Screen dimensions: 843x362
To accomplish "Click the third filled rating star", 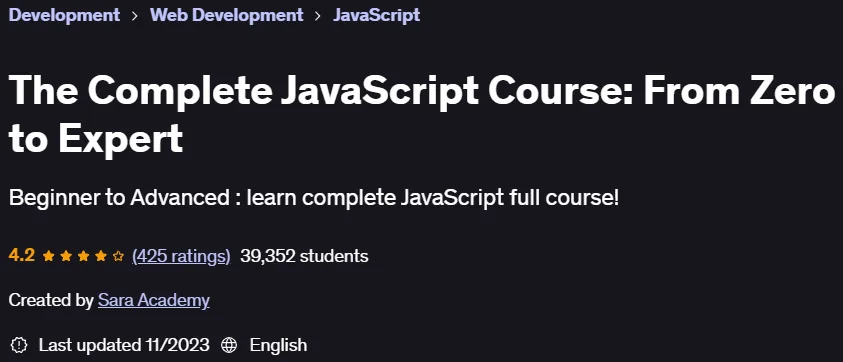I will tap(83, 257).
